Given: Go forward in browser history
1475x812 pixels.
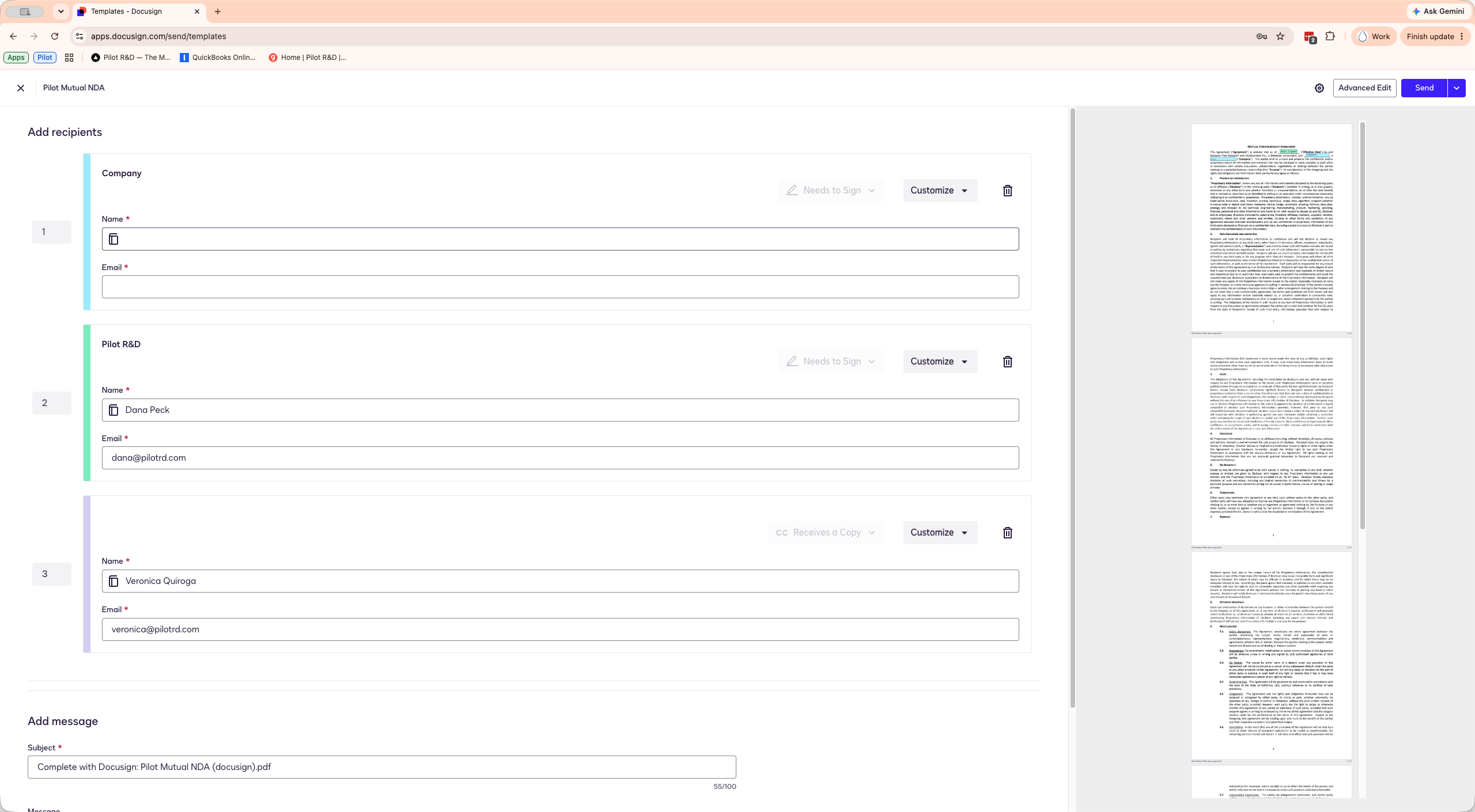Looking at the screenshot, I should click(x=34, y=36).
